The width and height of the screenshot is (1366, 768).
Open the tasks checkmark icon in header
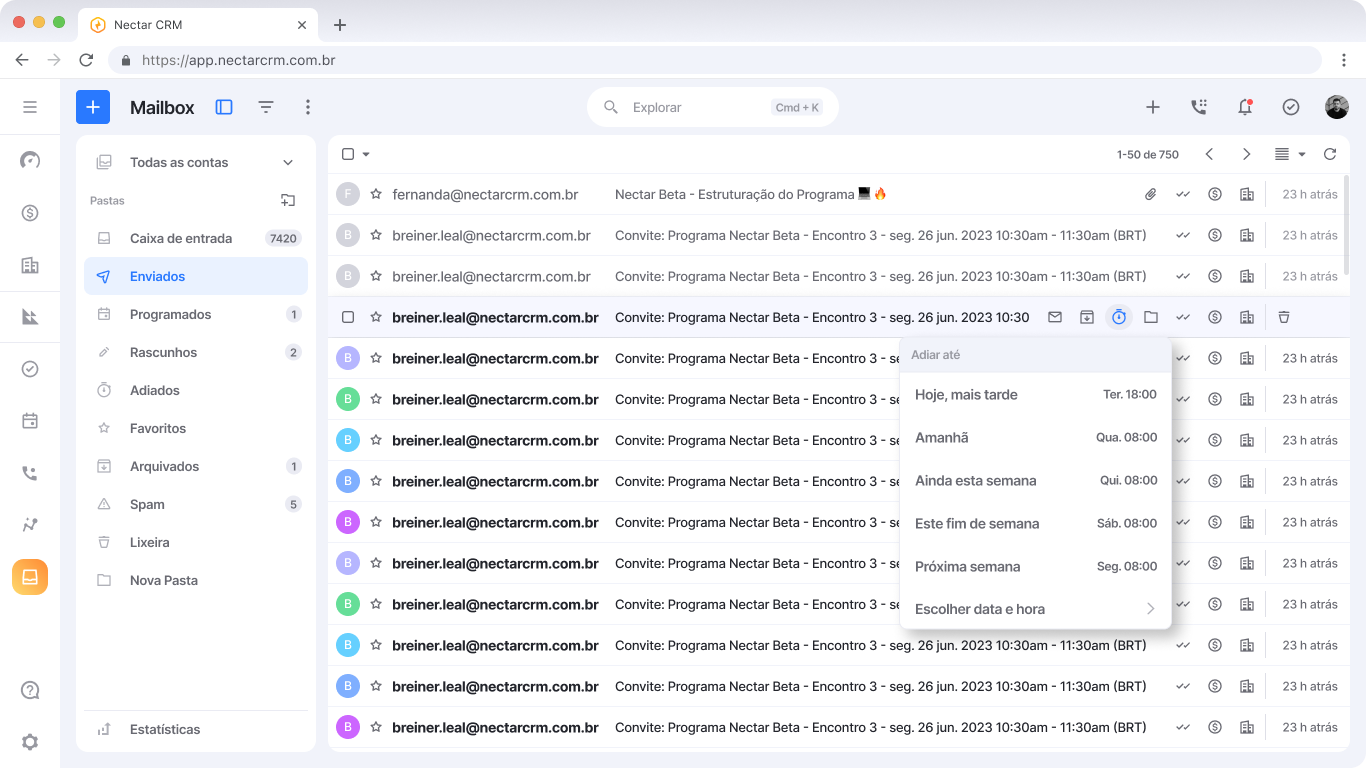coord(1291,107)
